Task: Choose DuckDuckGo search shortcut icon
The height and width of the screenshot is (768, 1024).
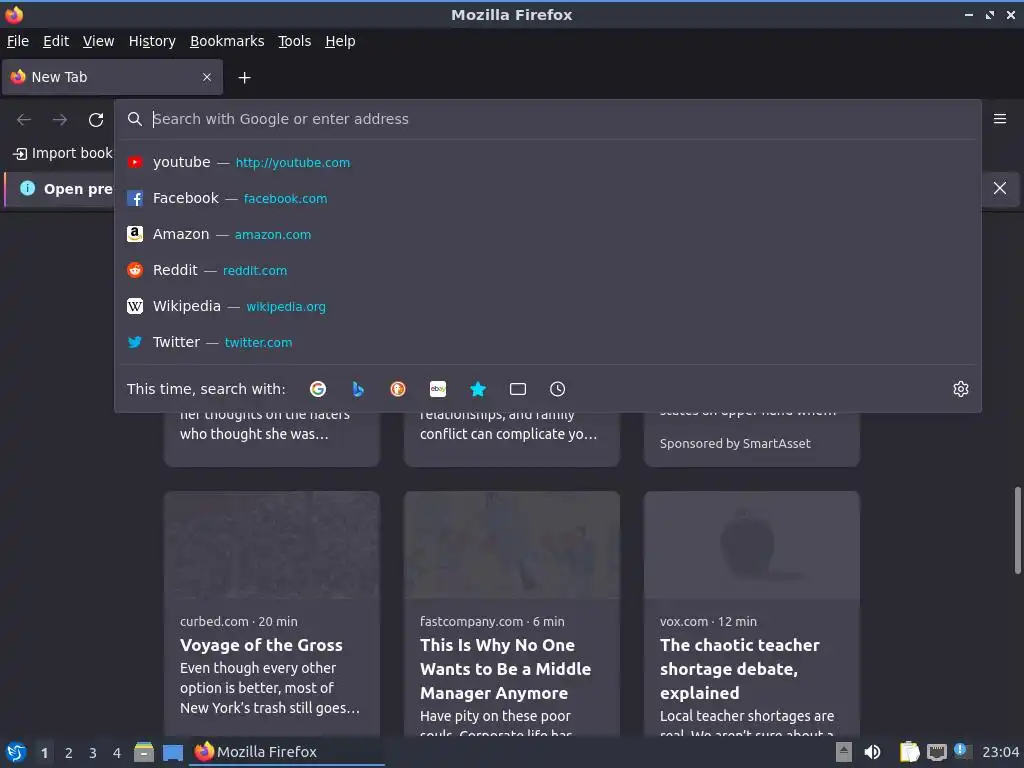Action: [398, 389]
